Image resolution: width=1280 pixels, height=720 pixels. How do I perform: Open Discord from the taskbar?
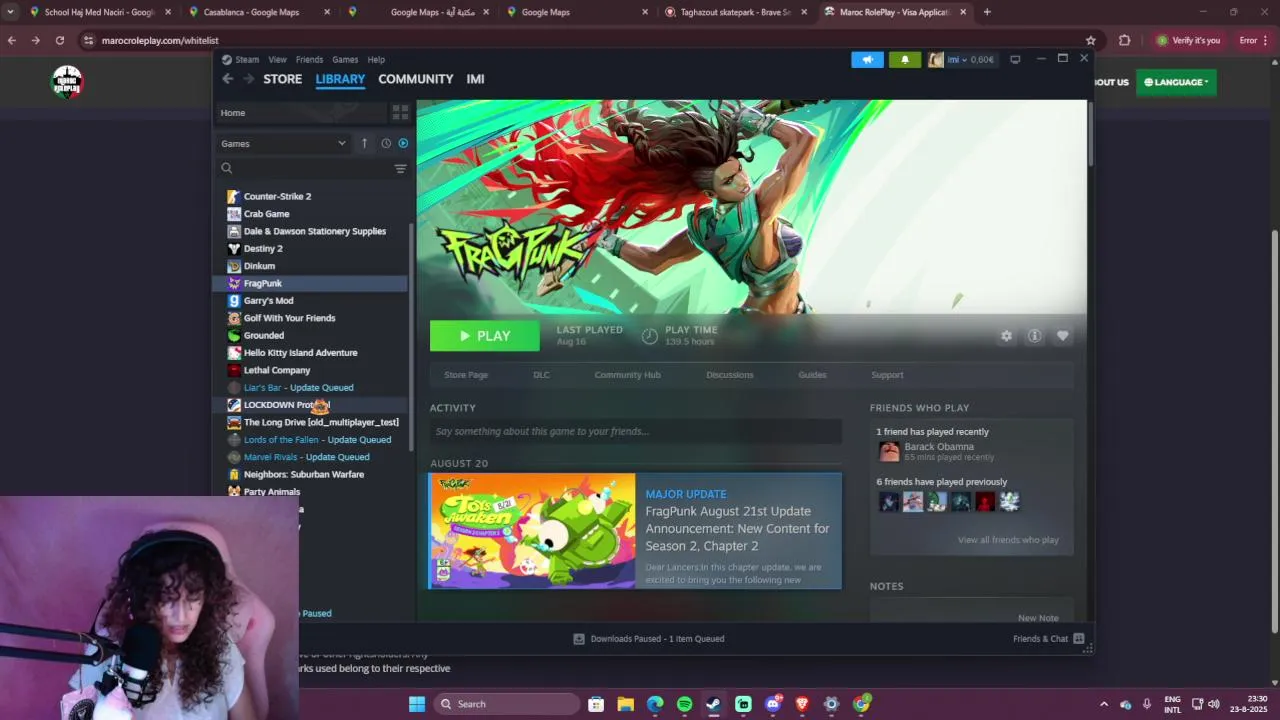pos(772,704)
